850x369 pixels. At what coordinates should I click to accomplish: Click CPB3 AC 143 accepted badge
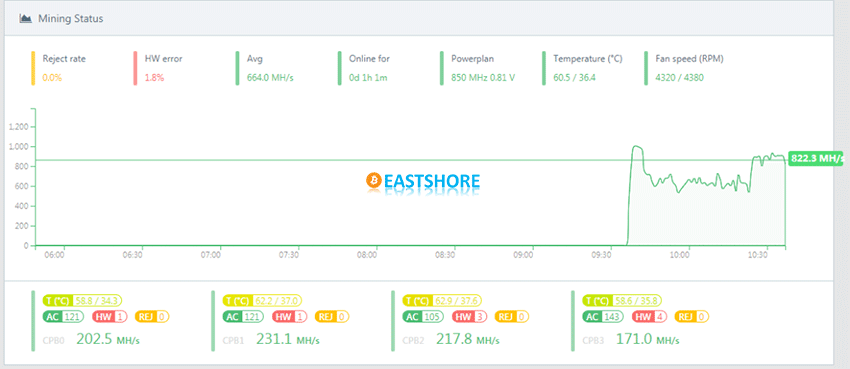(603, 316)
